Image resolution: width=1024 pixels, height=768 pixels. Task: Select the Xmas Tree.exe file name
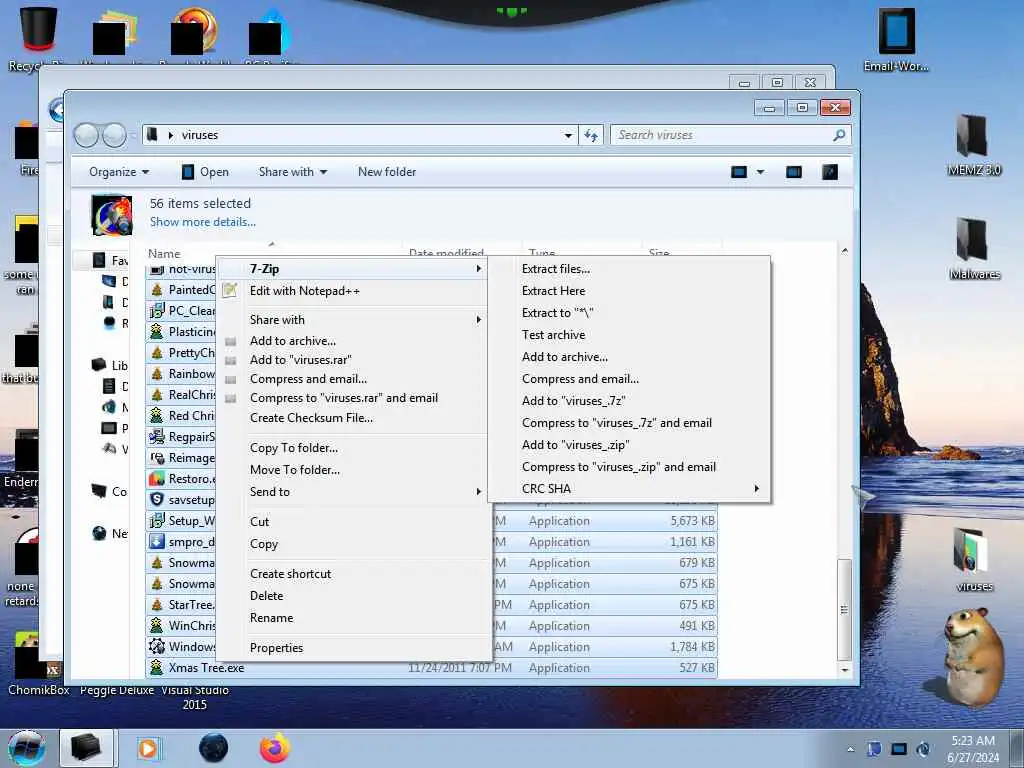206,667
